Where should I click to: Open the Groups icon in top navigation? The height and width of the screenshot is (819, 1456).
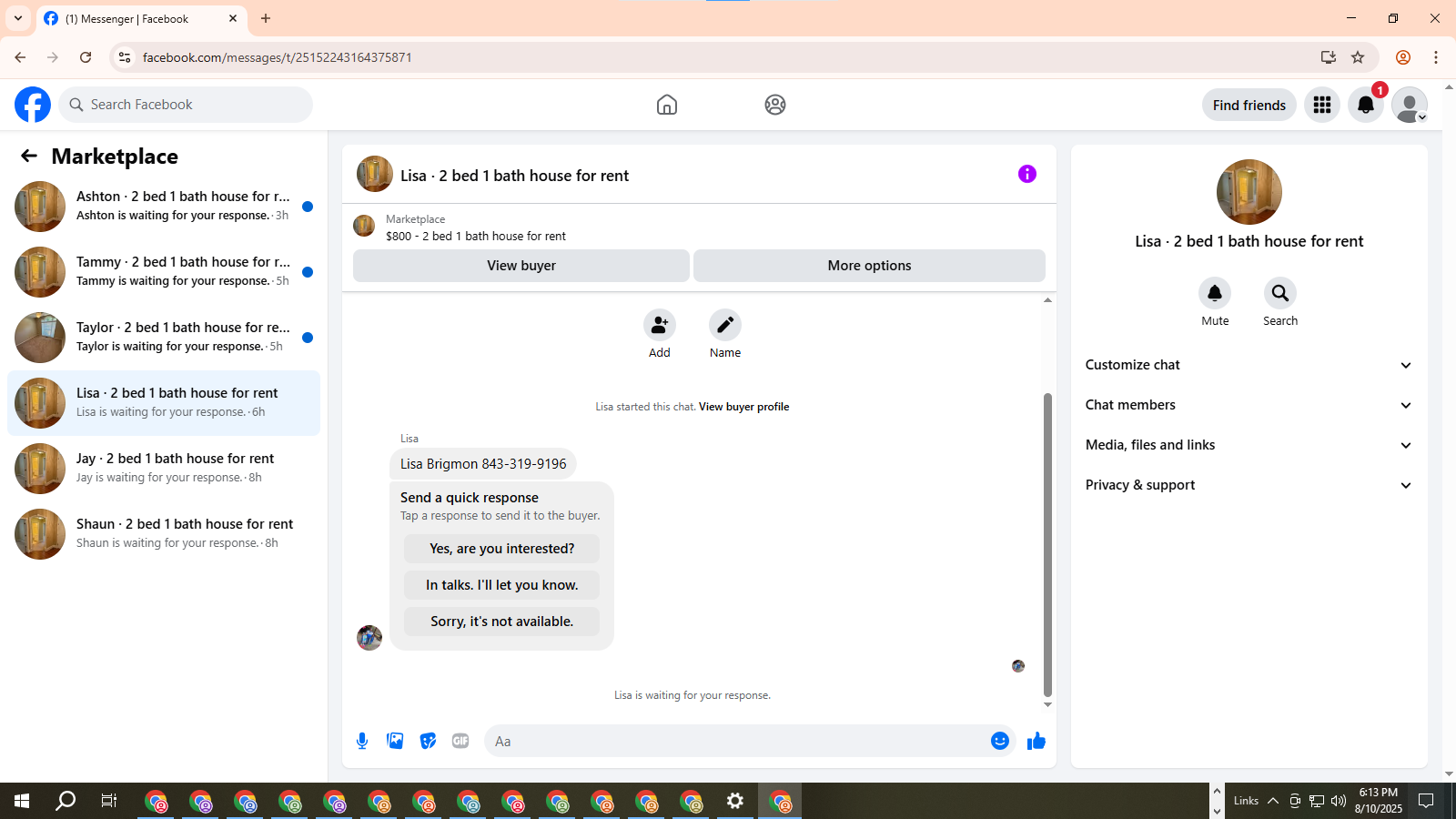pyautogui.click(x=775, y=105)
